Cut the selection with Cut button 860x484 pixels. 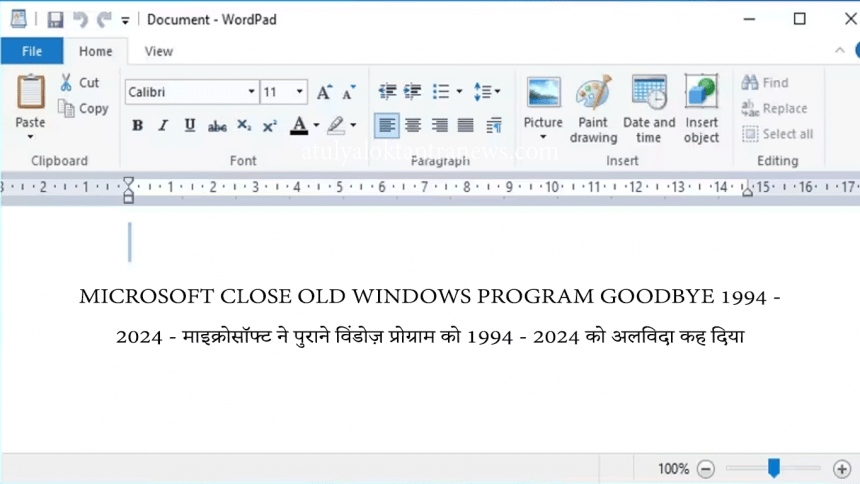[x=80, y=82]
